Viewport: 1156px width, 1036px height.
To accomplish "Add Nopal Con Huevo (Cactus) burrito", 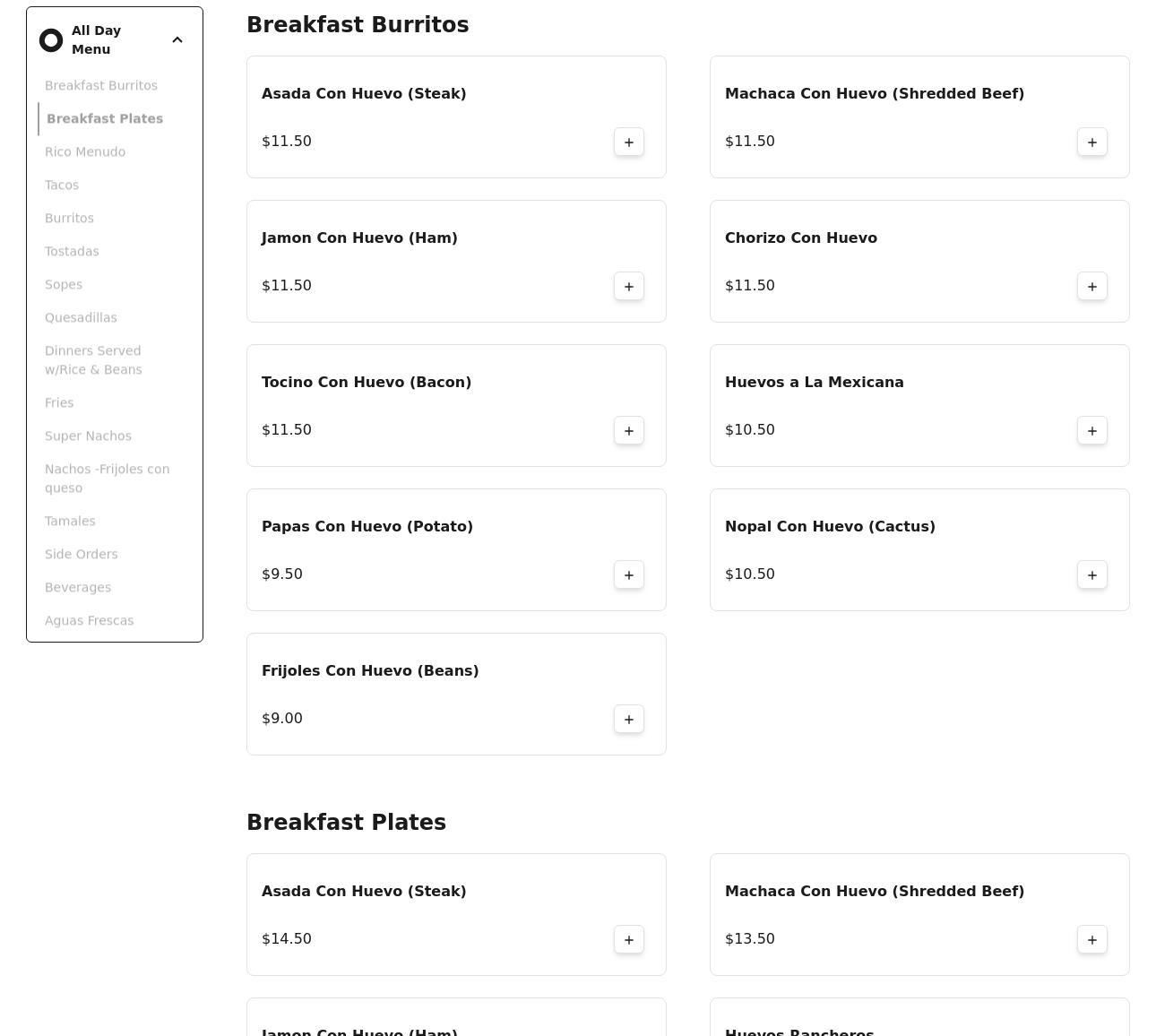I will 1091,574.
